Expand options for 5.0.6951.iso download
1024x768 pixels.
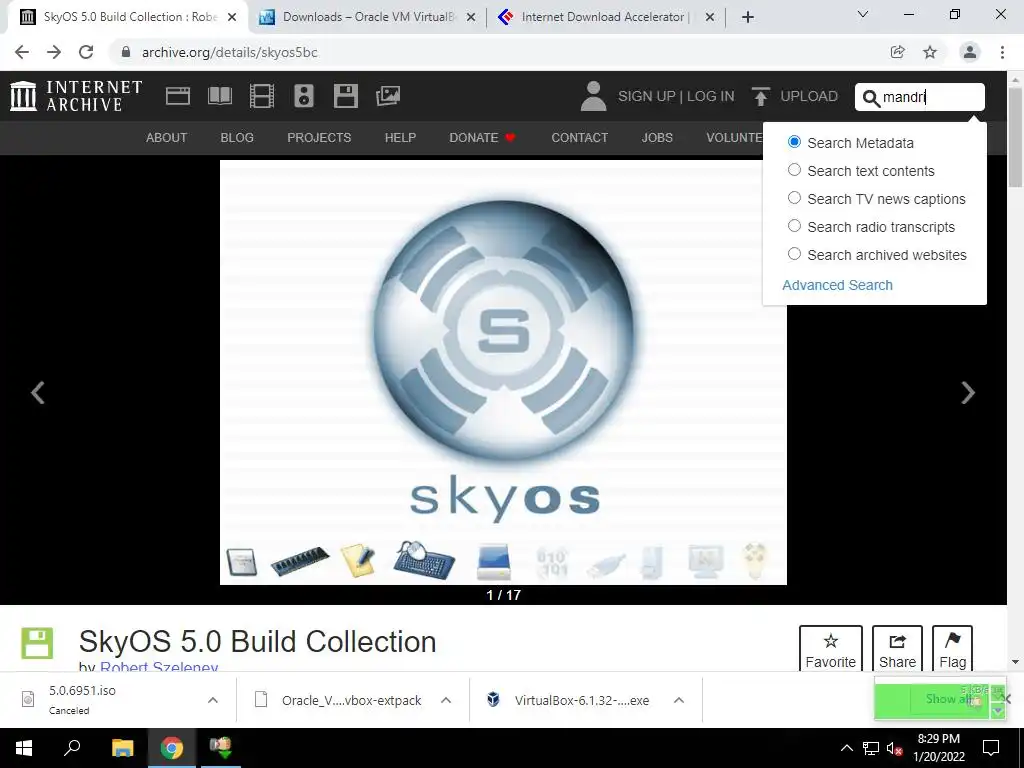pyautogui.click(x=213, y=700)
